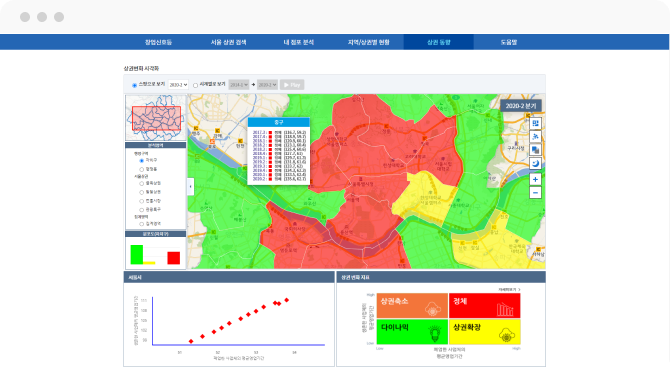Select the 시계열로 보기 radio button
670x373 pixels.
pos(195,85)
